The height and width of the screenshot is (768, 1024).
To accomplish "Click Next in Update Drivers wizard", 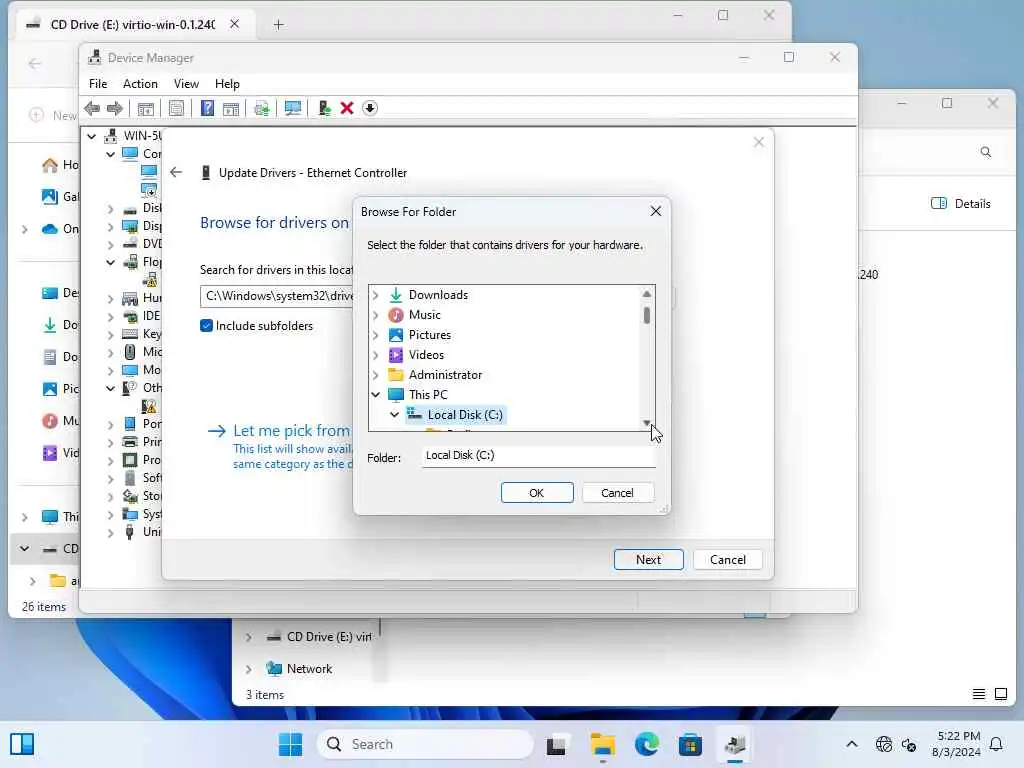I will coord(648,560).
